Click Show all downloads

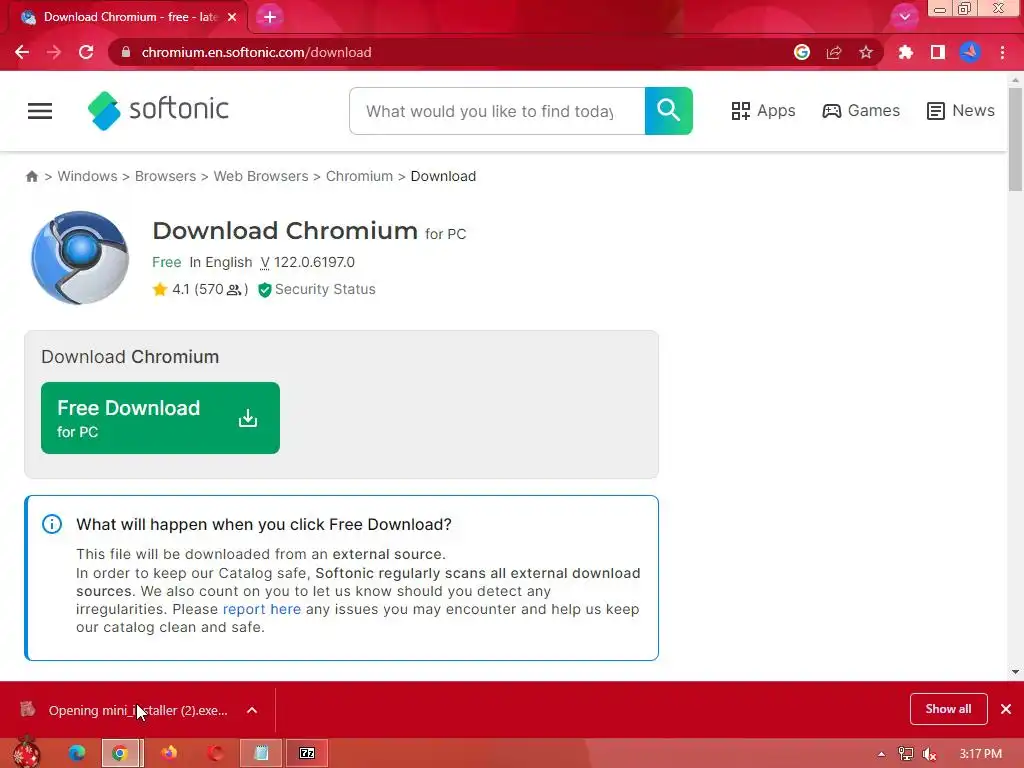(x=948, y=709)
